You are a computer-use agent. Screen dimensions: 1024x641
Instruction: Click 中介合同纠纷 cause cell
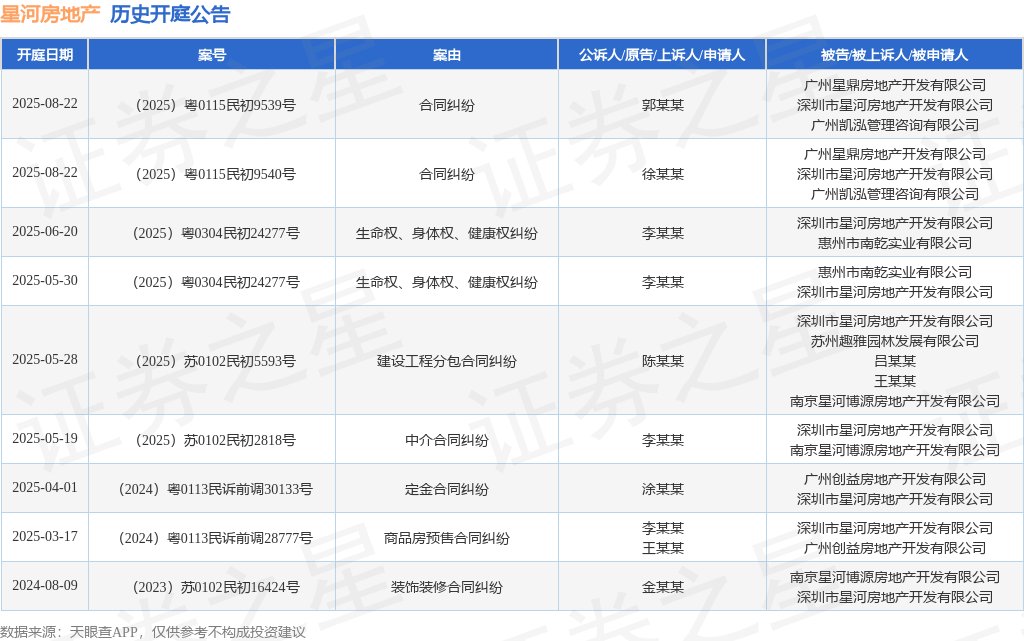point(447,440)
